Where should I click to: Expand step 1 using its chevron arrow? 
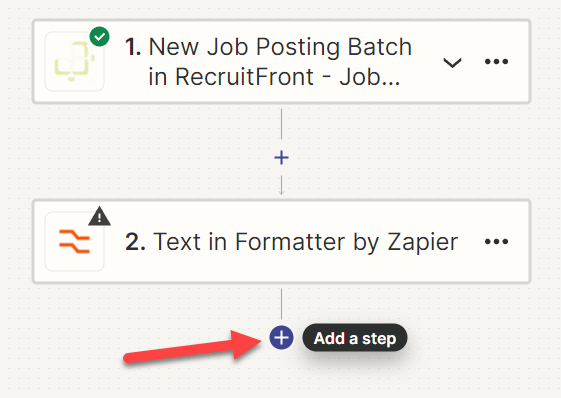tap(452, 63)
